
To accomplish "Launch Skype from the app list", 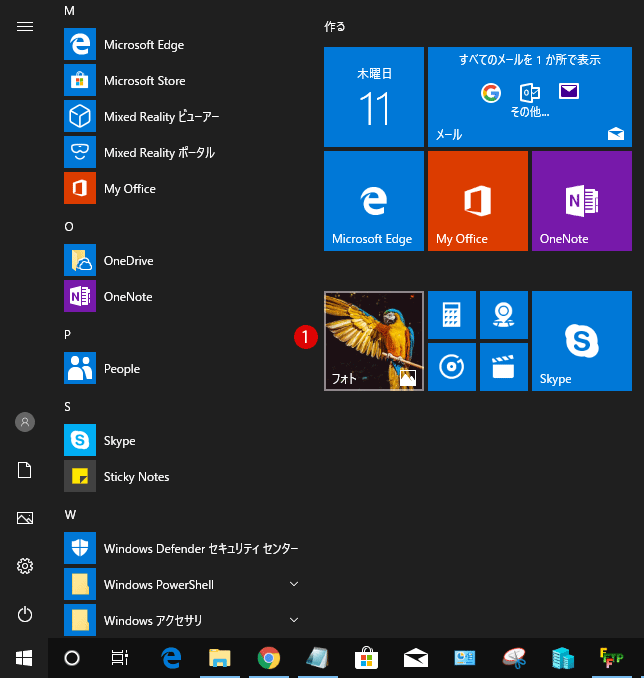I will pyautogui.click(x=182, y=440).
